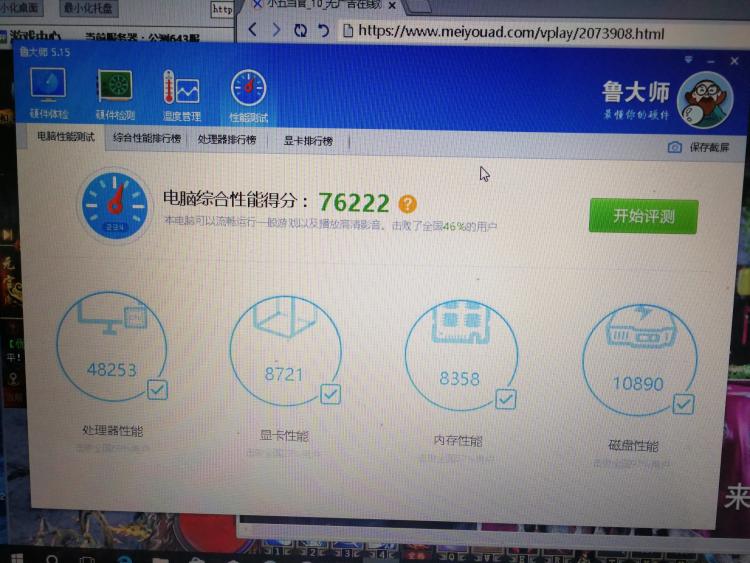Click the disk performance circle 10890

640,359
